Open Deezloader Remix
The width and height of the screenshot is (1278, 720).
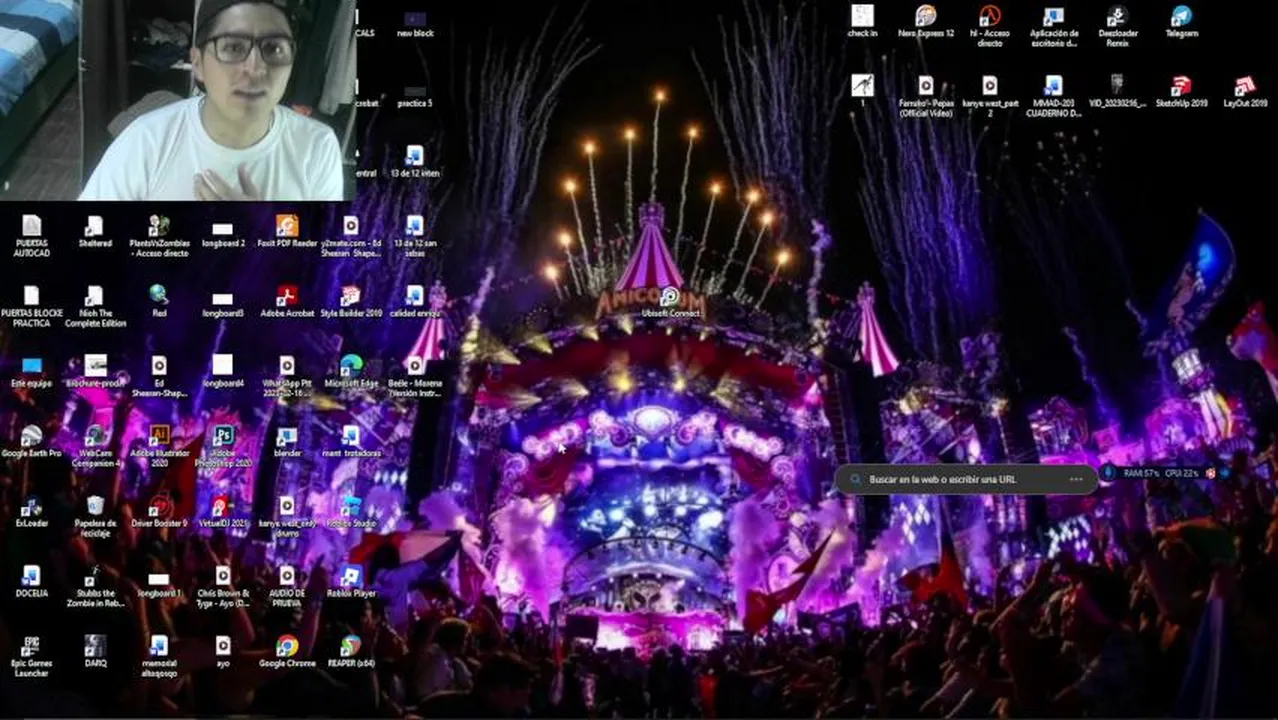1117,26
